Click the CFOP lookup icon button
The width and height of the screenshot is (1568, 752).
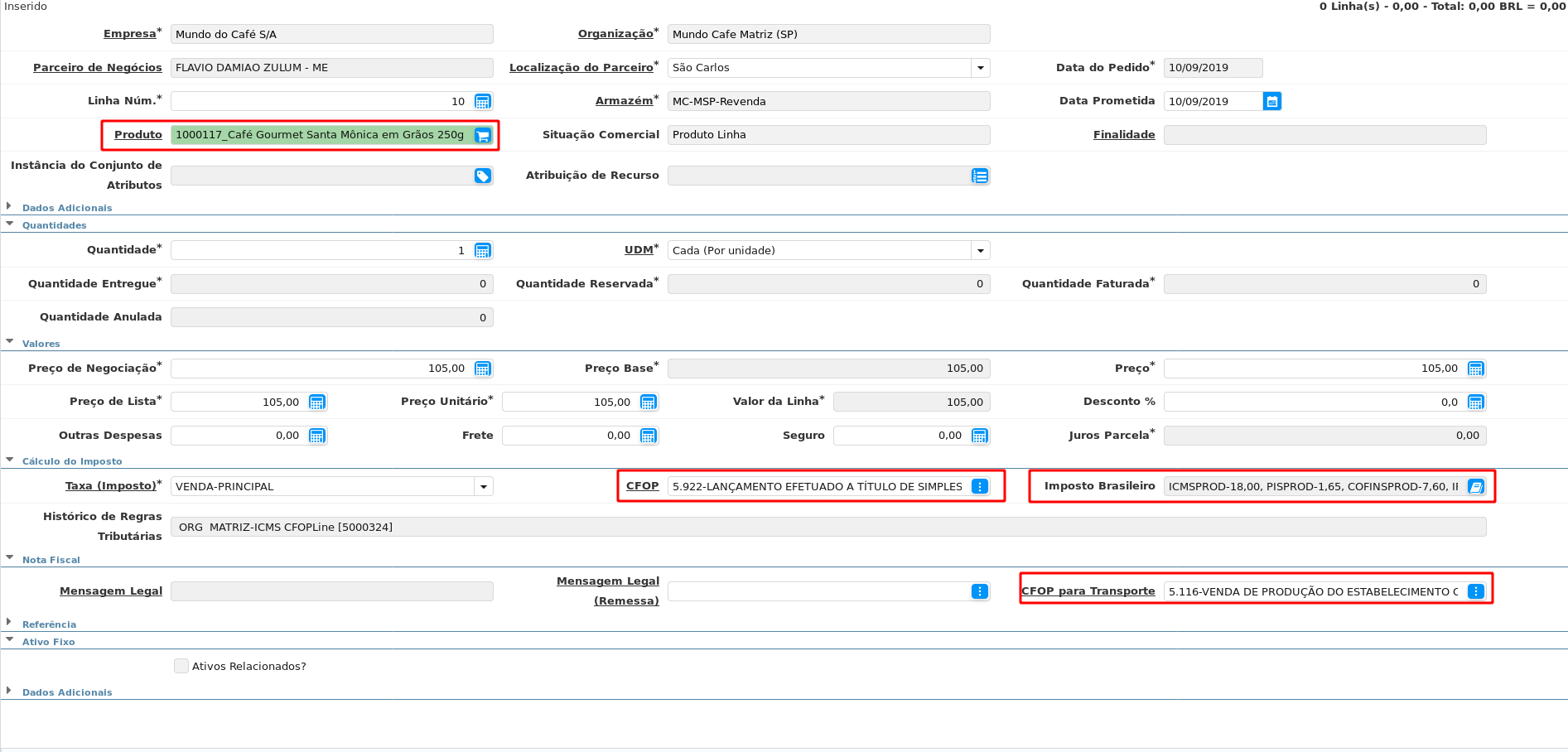point(980,486)
